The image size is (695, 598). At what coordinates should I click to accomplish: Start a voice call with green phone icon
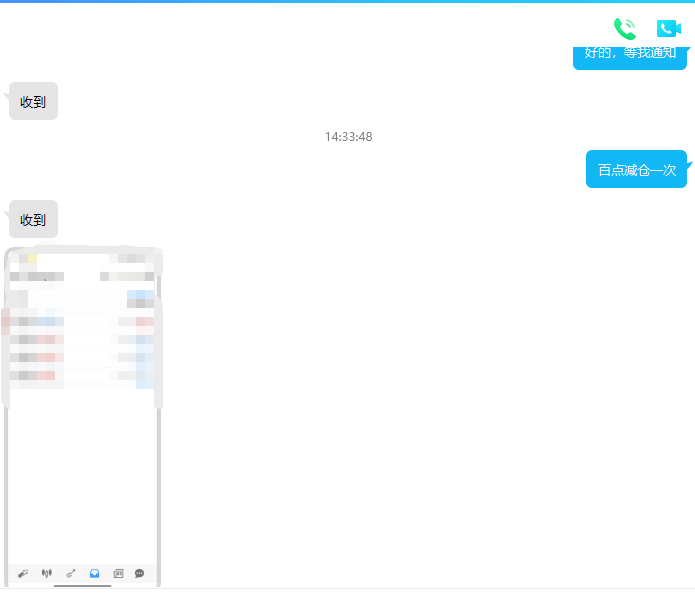(x=625, y=29)
